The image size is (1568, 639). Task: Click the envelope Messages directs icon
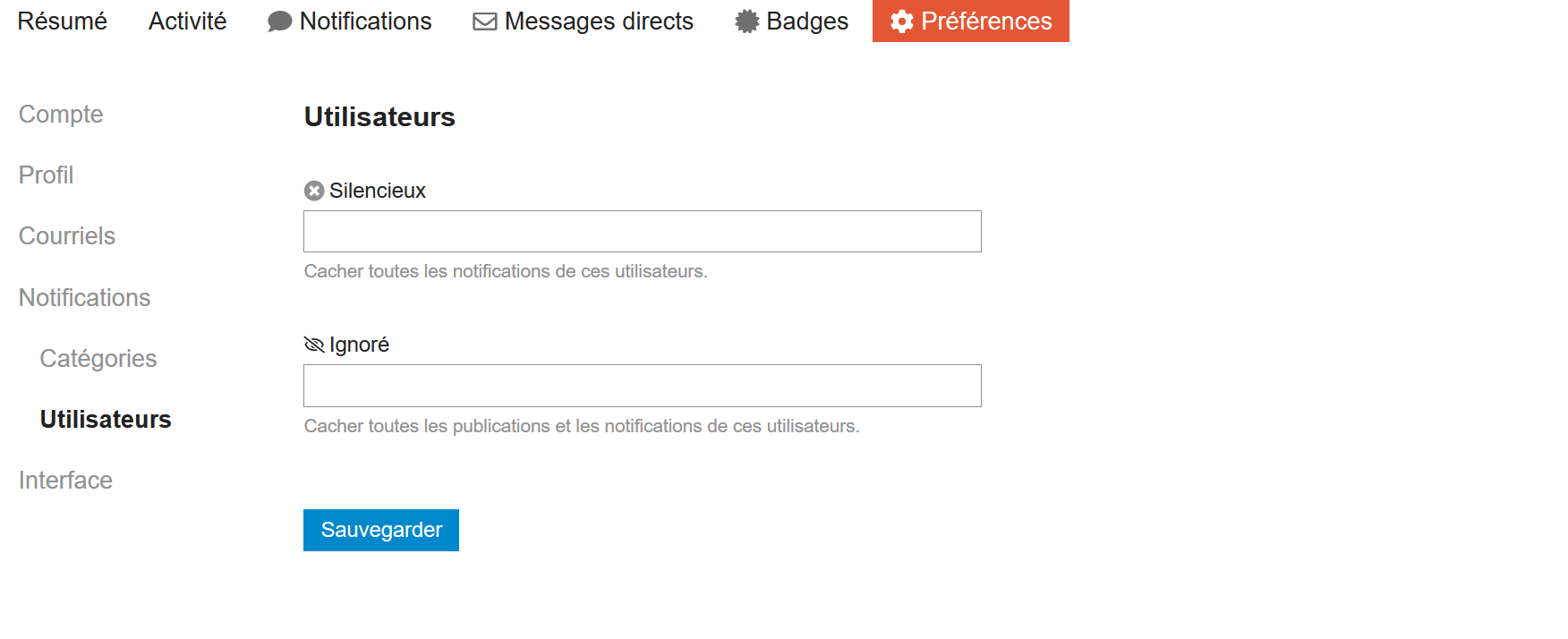click(x=484, y=21)
